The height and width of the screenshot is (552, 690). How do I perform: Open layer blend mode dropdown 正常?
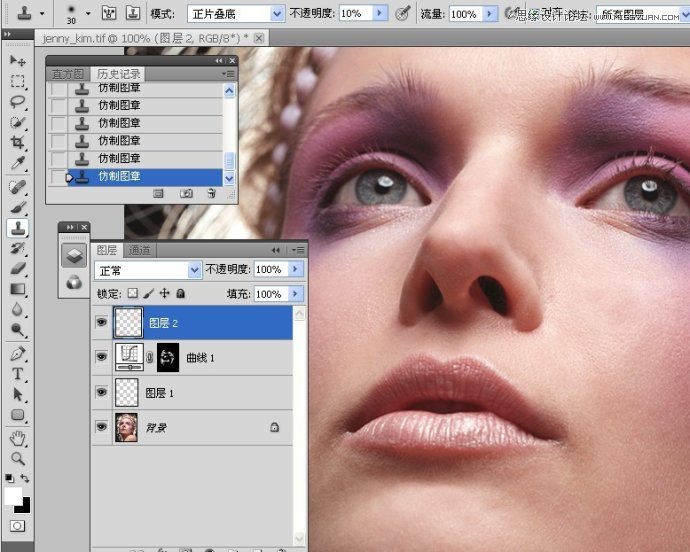point(148,270)
